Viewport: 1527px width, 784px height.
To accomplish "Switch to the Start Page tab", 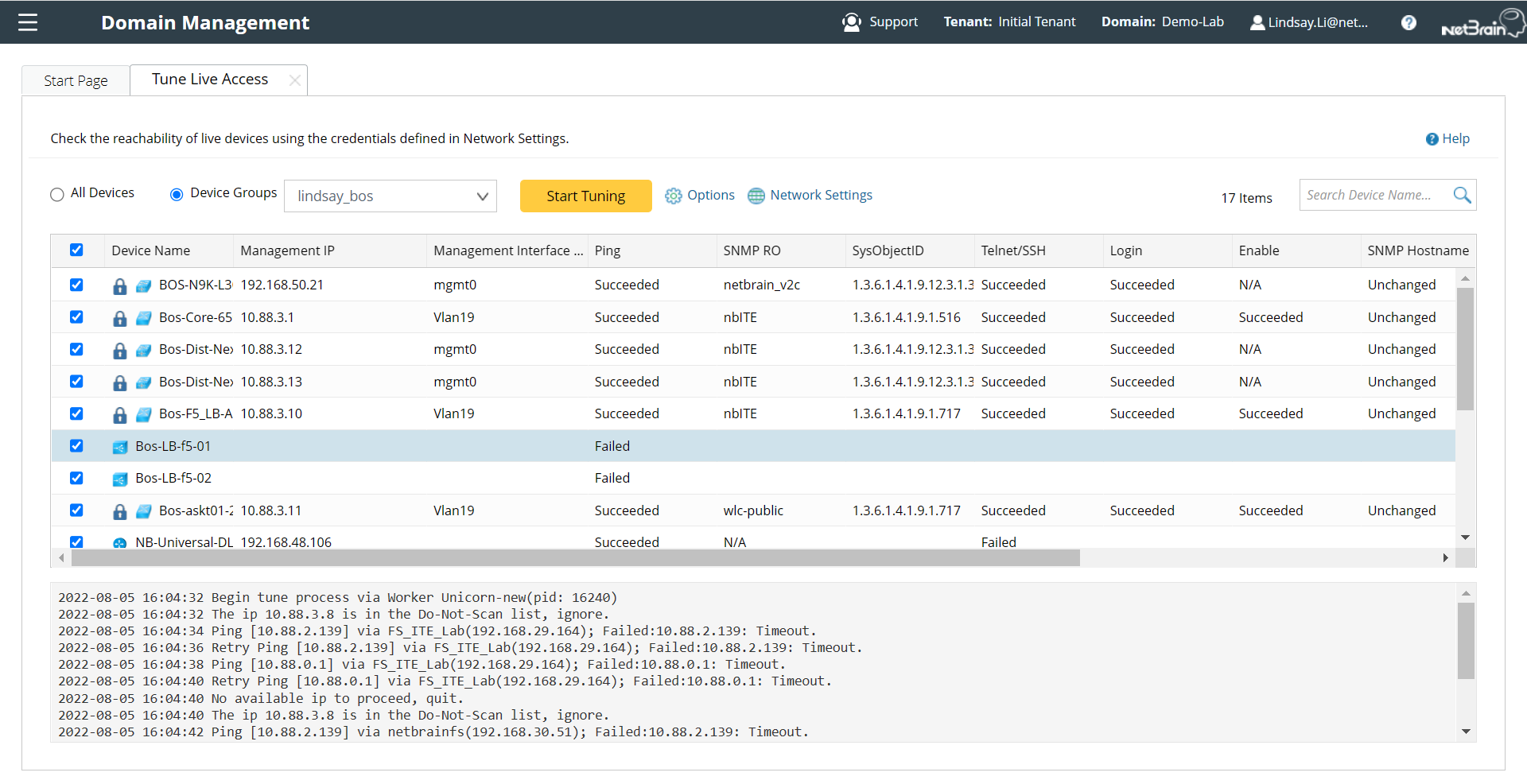I will pos(76,80).
